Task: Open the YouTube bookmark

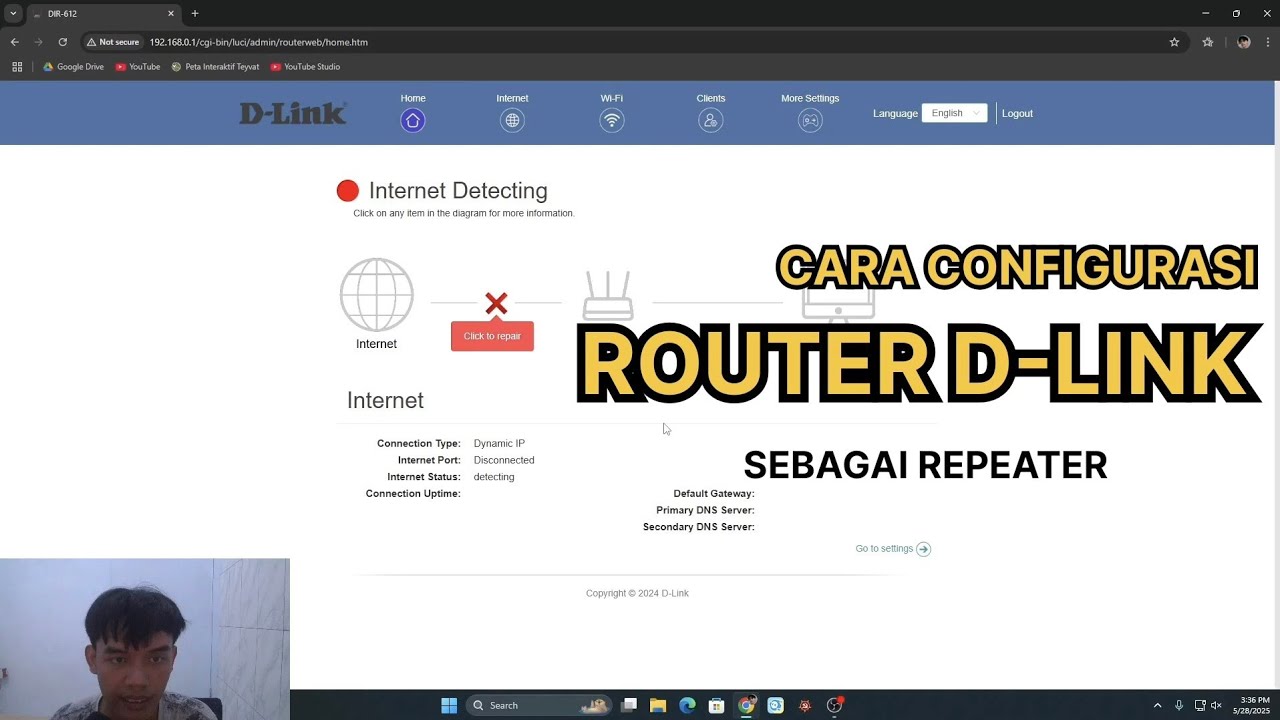Action: pos(138,67)
